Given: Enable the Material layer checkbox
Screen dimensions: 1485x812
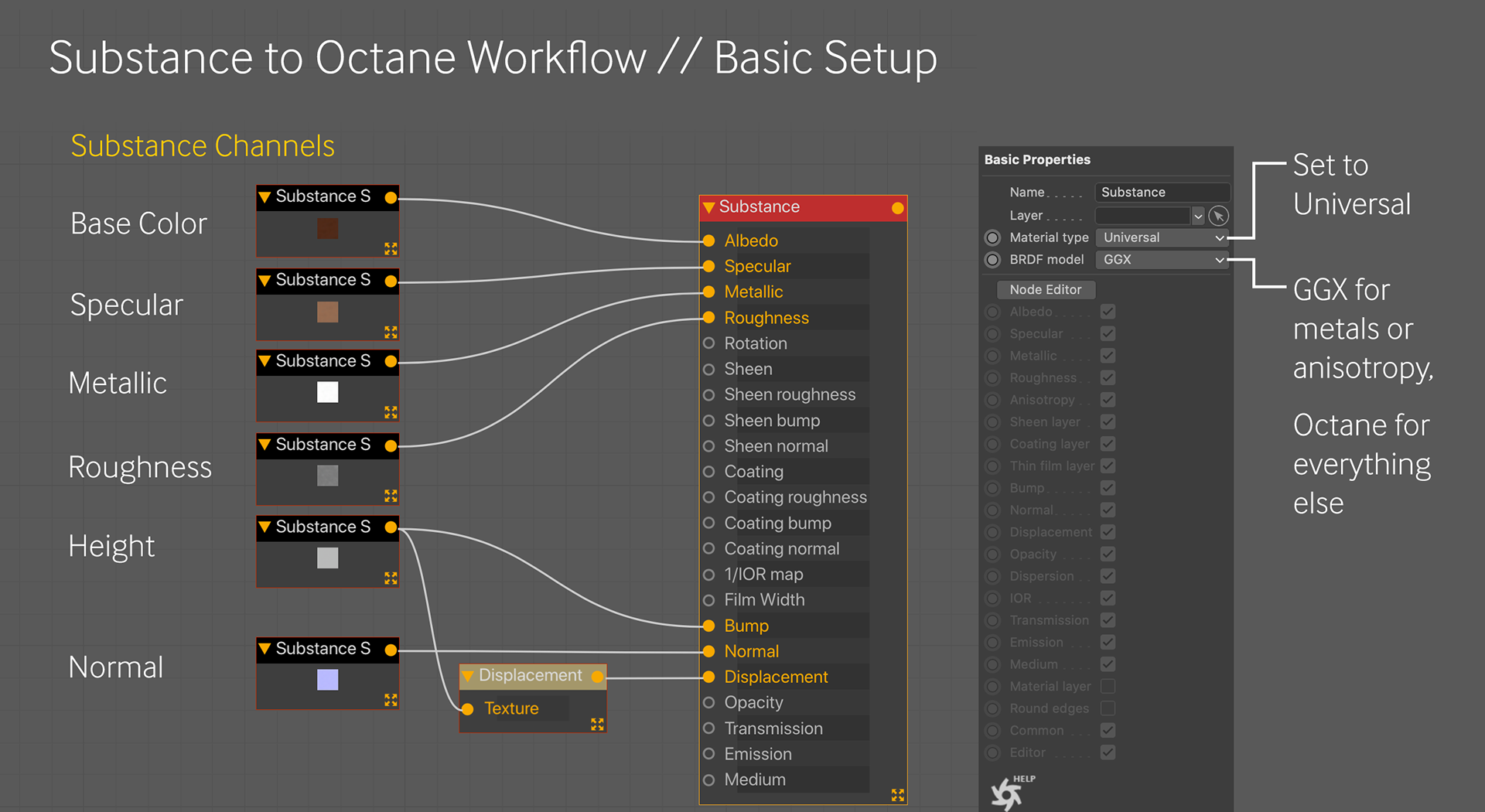Looking at the screenshot, I should 1108,686.
